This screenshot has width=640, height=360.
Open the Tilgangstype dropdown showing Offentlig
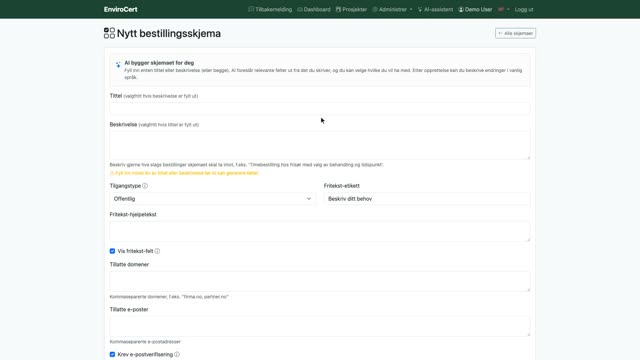click(212, 199)
